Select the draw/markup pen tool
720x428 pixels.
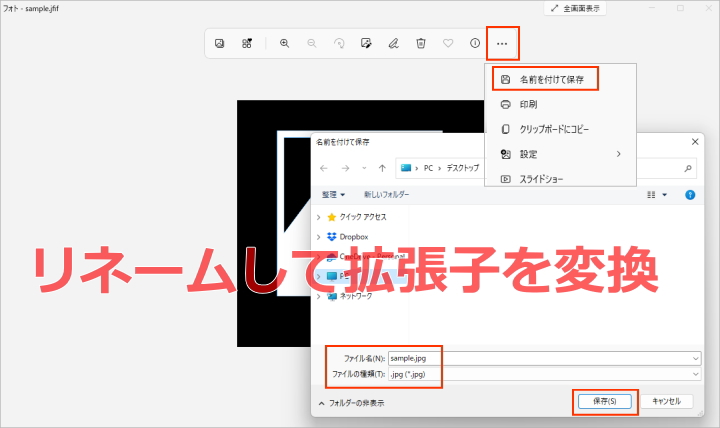pos(394,44)
